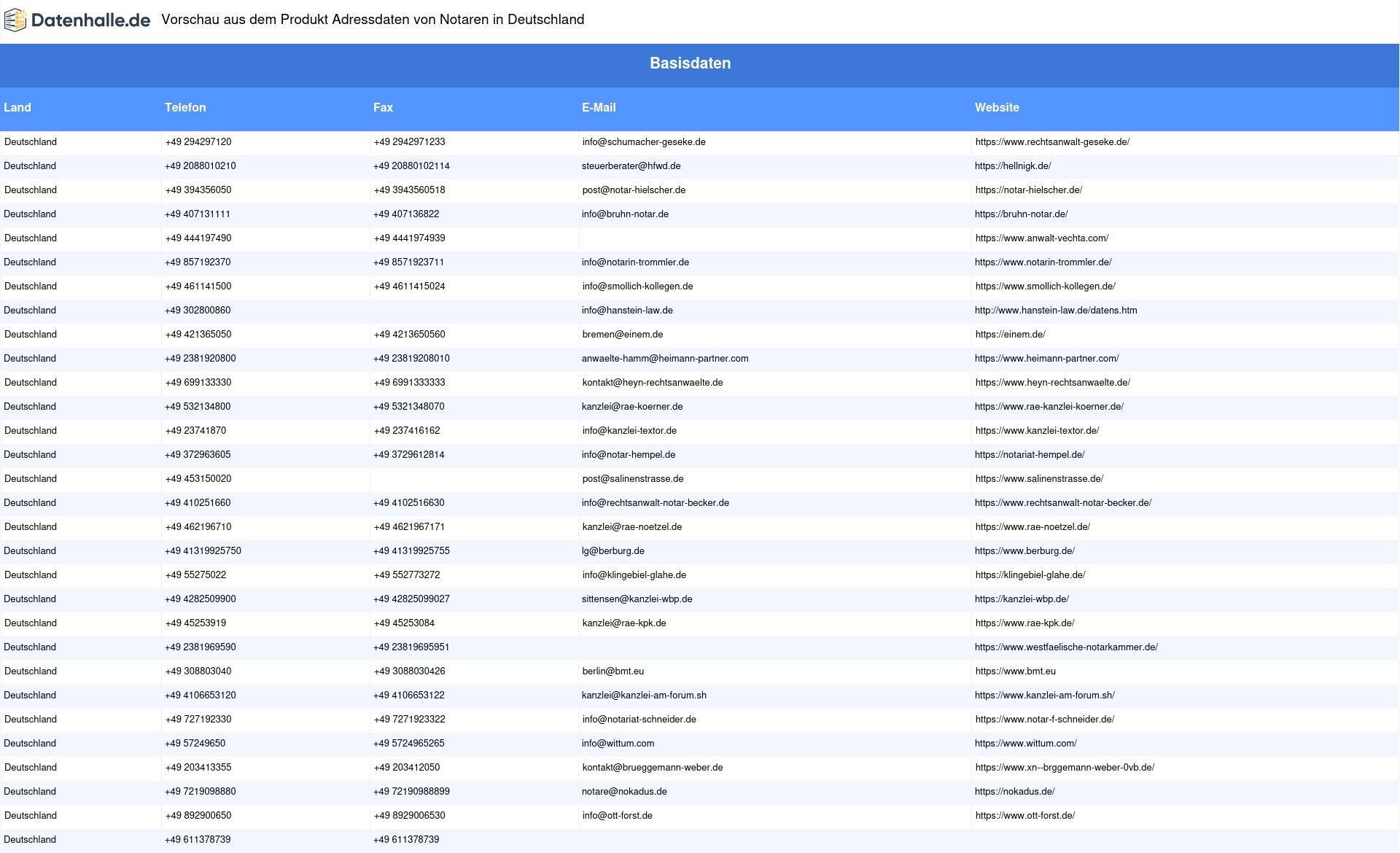This screenshot has height=853, width=1400.
Task: Select email sittensen@kanzlei-wbp.de
Action: 637,599
